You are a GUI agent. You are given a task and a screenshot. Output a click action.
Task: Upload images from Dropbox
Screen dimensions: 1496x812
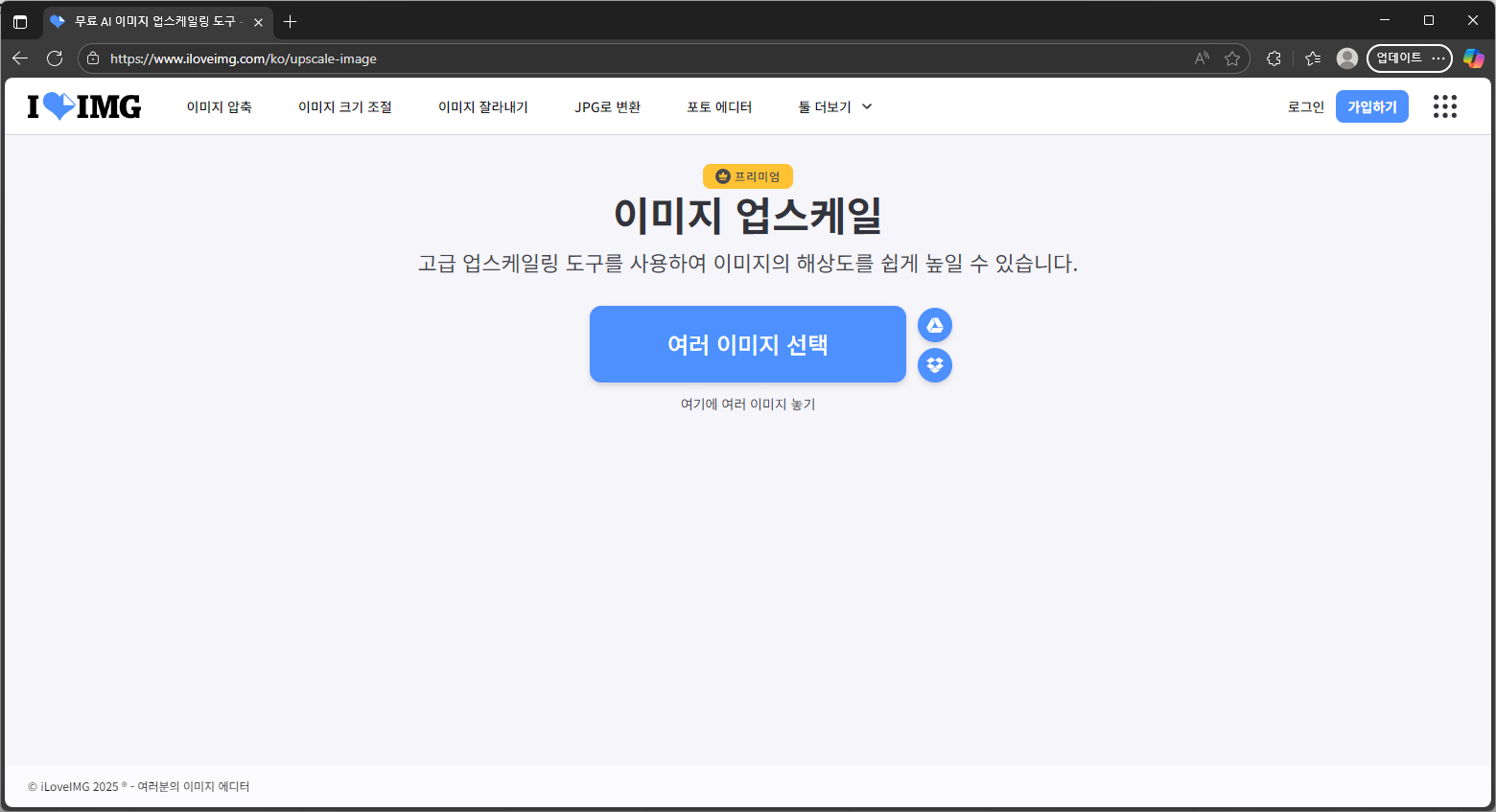[x=934, y=365]
